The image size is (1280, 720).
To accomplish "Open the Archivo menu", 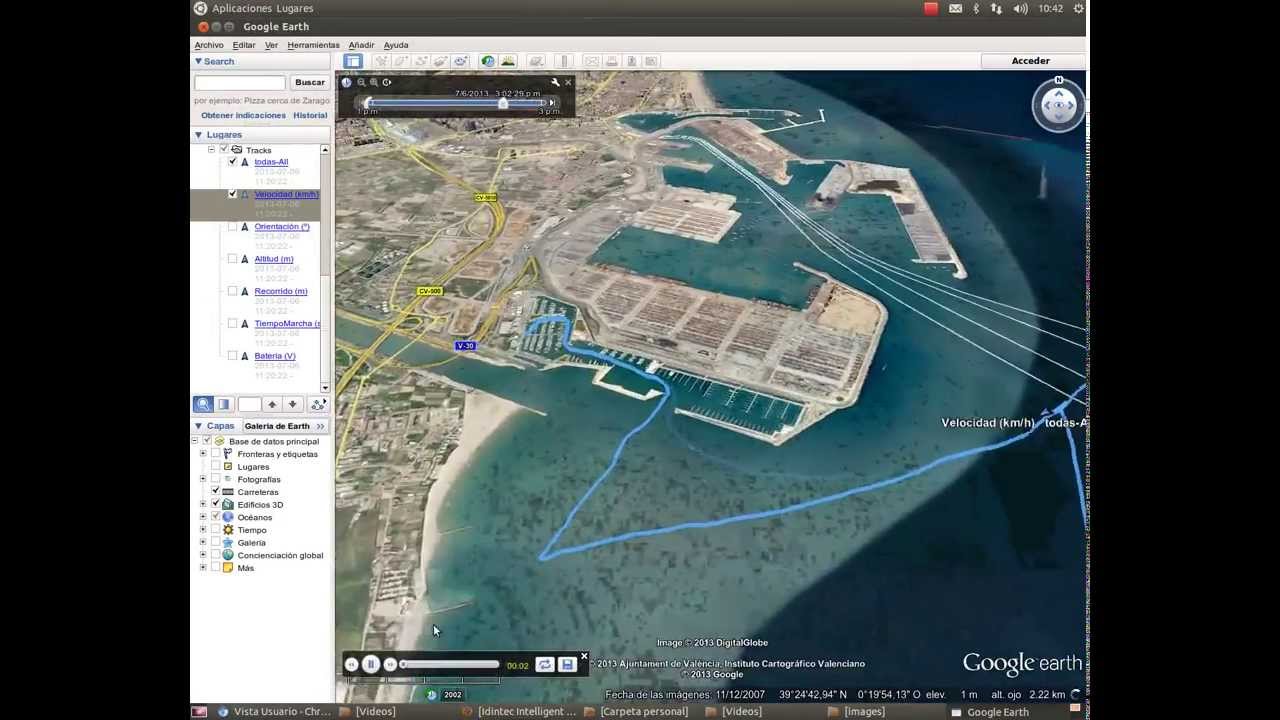I will (209, 45).
